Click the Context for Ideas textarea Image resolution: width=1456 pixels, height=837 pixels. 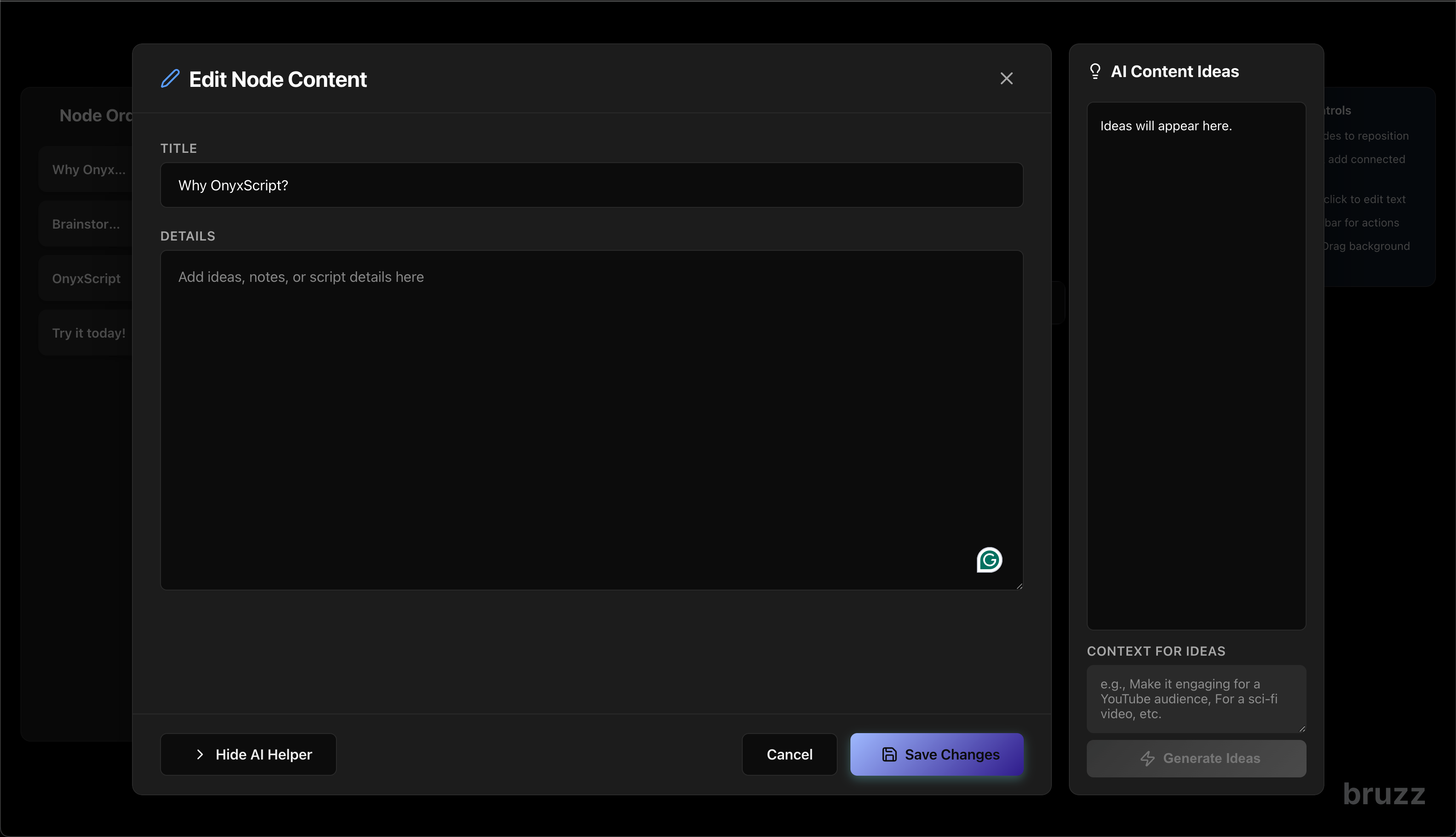point(1196,699)
